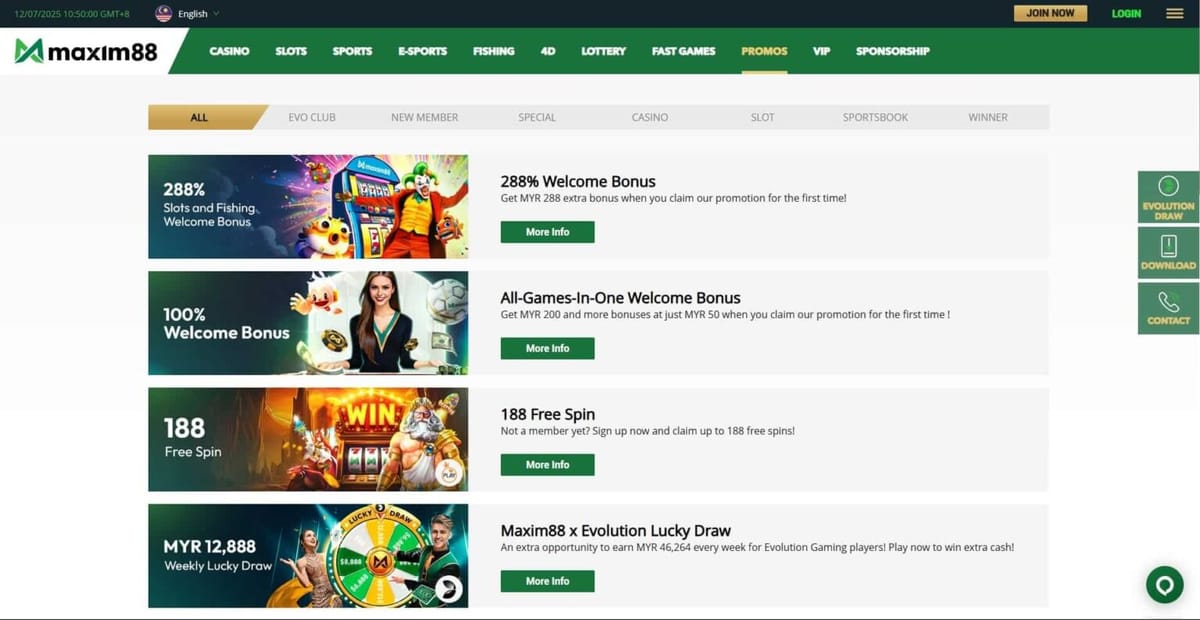Click the Malaysia flag icon
This screenshot has width=1200, height=620.
point(164,13)
